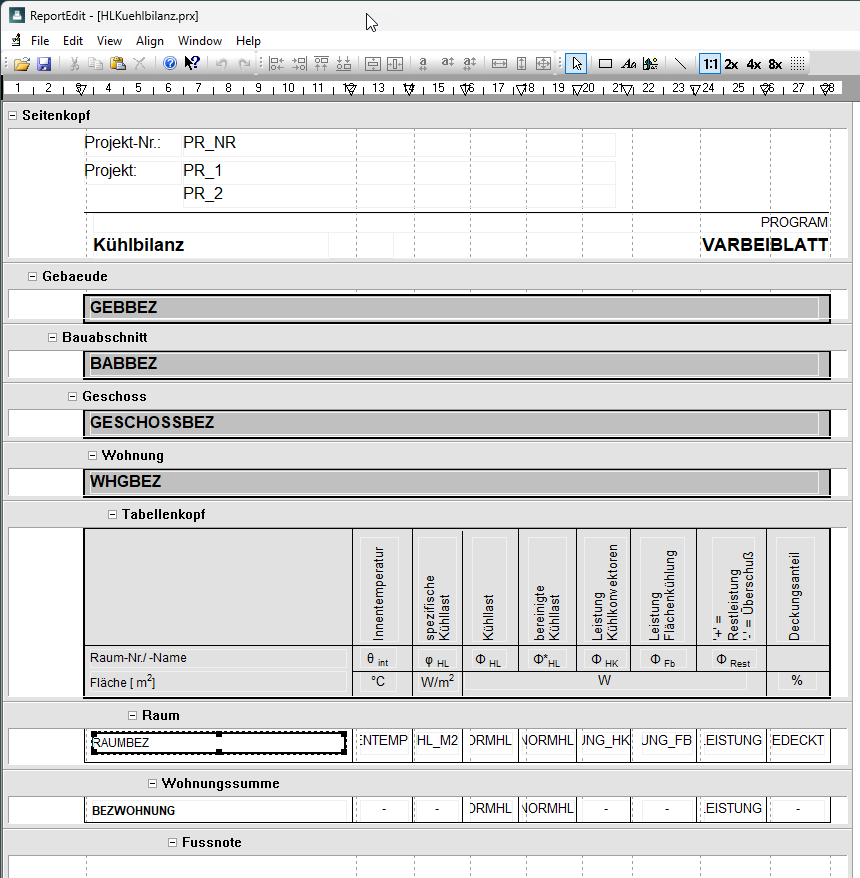Set zoom to 2x
Screen dimensions: 860x878
[731, 64]
